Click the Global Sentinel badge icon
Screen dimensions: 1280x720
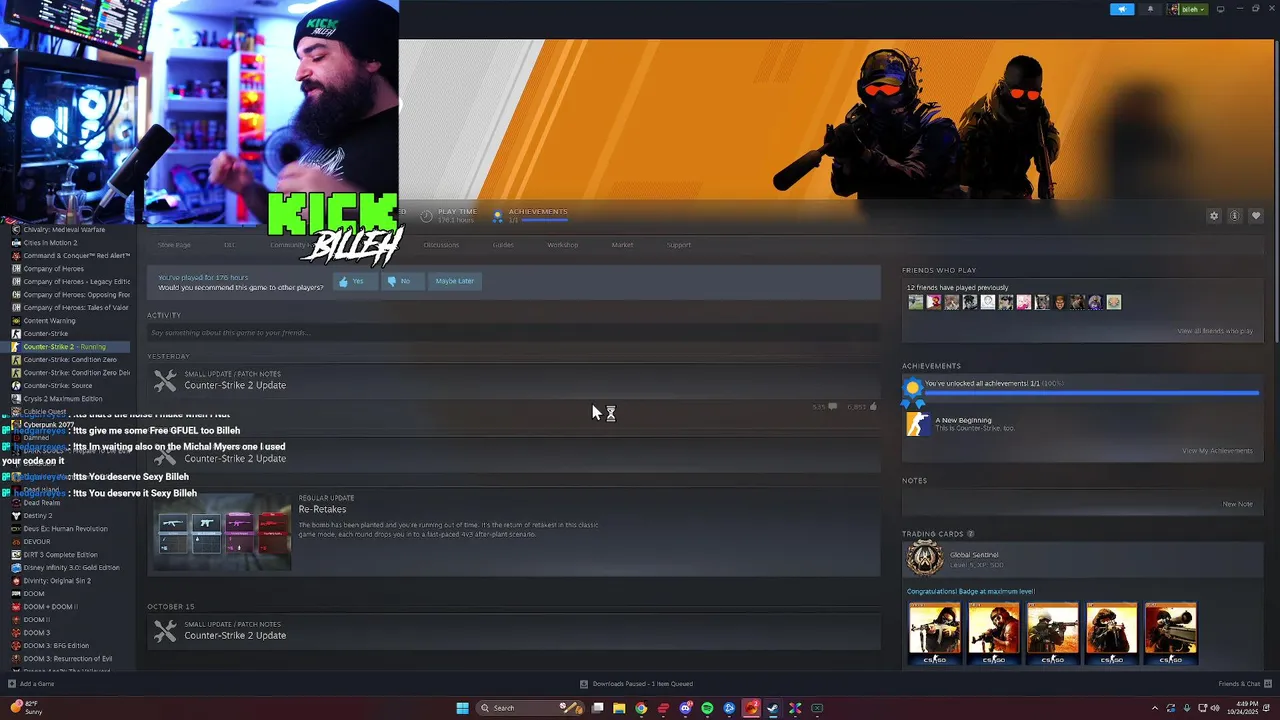[x=924, y=559]
